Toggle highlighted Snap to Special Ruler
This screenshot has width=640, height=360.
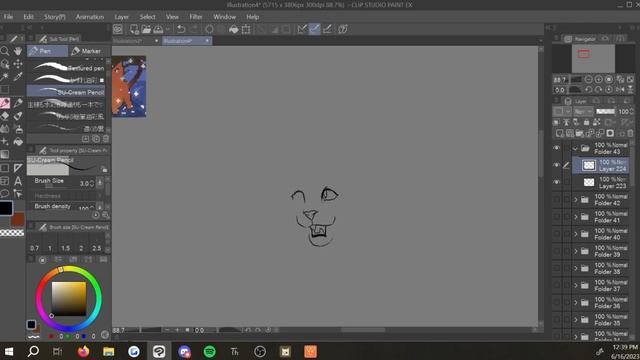315,29
